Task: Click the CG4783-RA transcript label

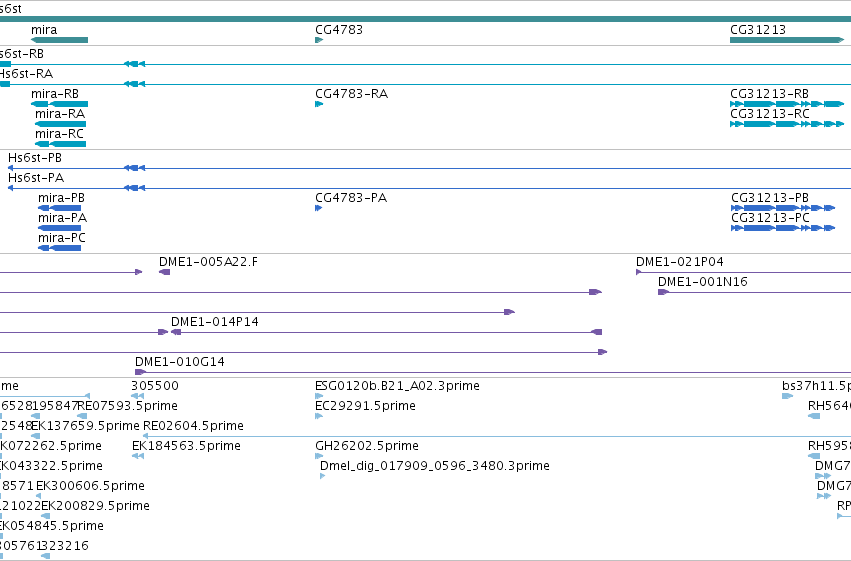Action: click(x=352, y=94)
